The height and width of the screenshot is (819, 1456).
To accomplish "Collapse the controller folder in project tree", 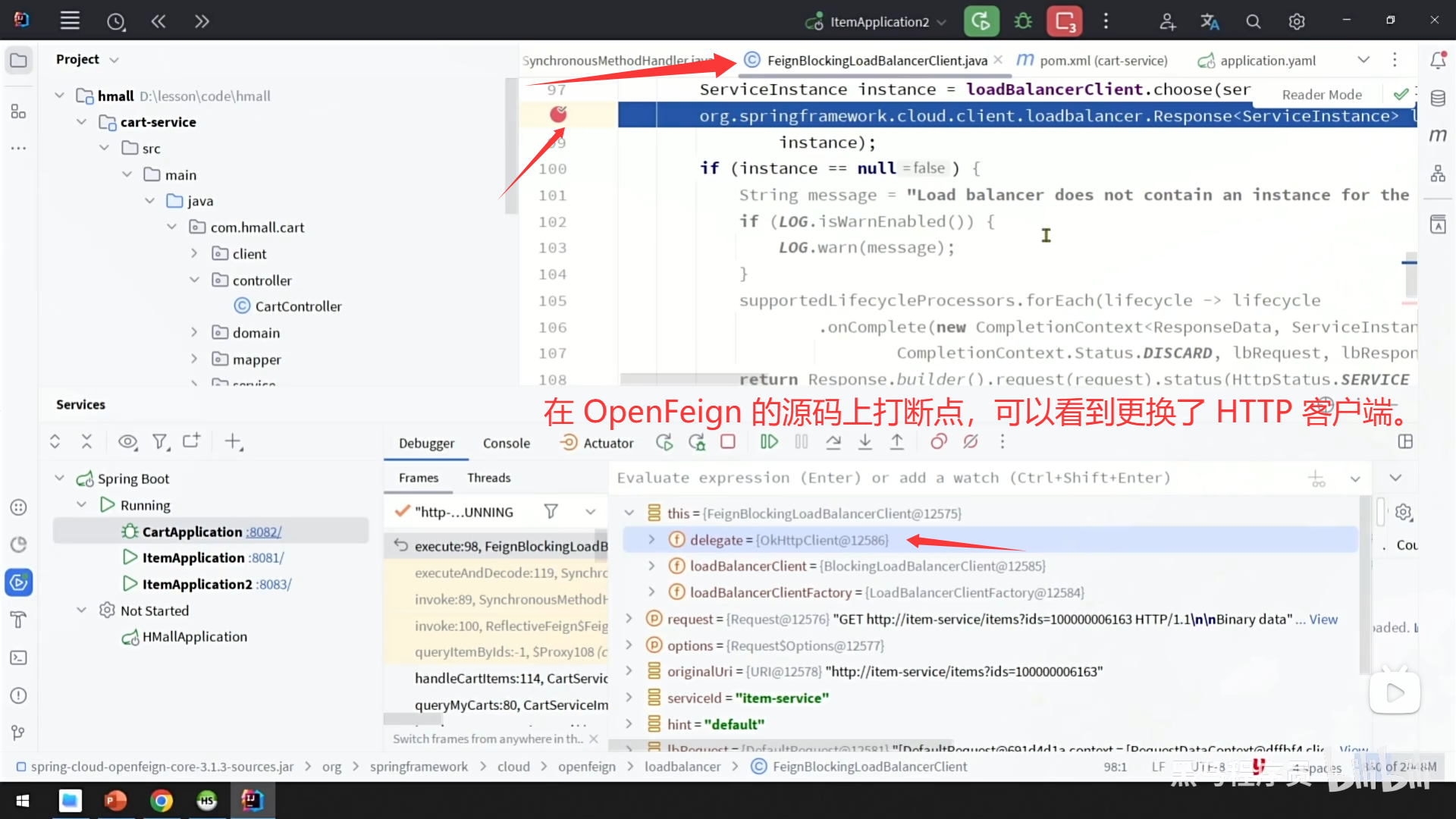I will [194, 280].
